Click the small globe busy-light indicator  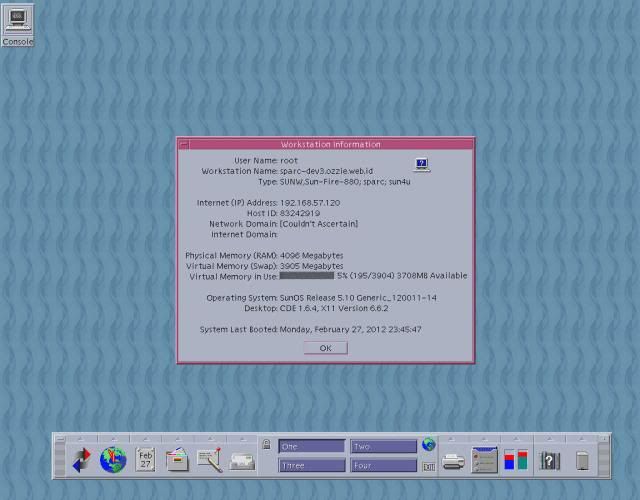(x=429, y=444)
